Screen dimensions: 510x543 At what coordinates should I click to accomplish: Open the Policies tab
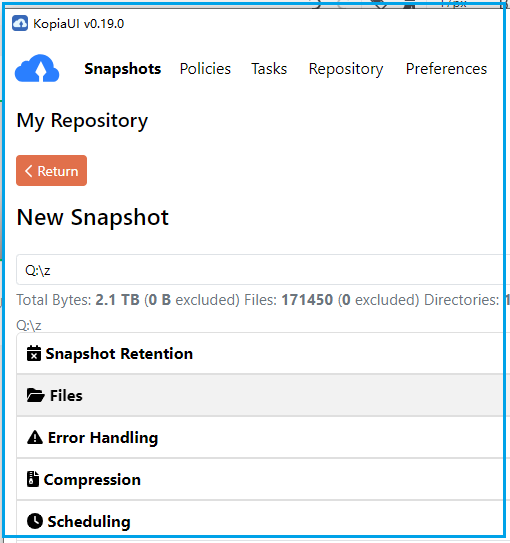[205, 69]
